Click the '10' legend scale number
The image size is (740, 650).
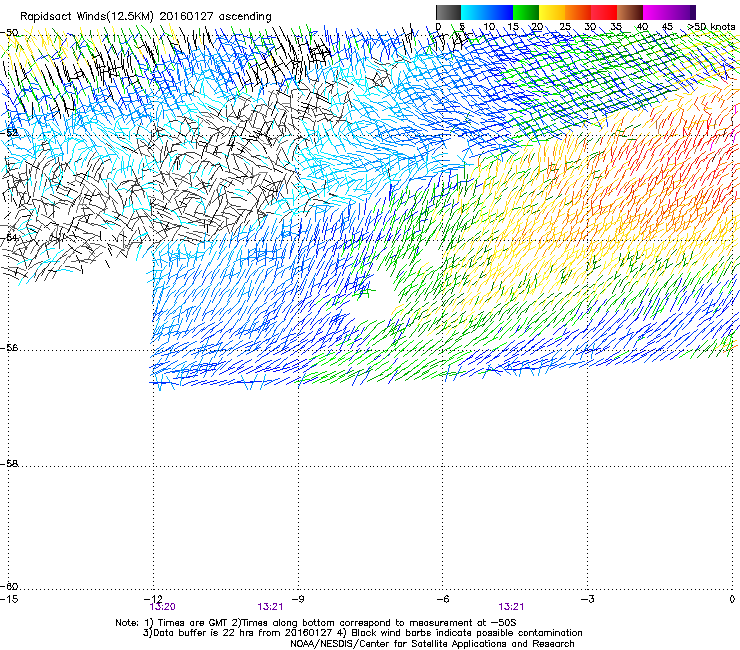tap(489, 27)
